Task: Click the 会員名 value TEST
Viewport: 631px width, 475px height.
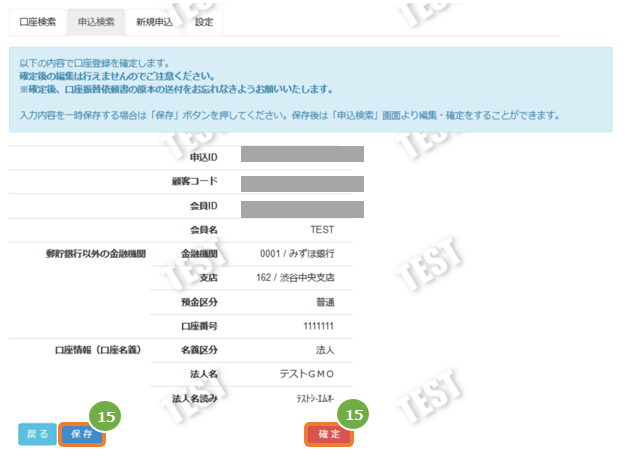Action: pyautogui.click(x=322, y=229)
